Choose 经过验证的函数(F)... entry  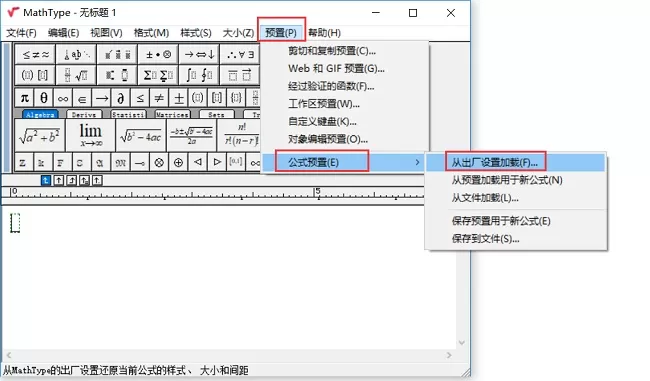[344, 86]
